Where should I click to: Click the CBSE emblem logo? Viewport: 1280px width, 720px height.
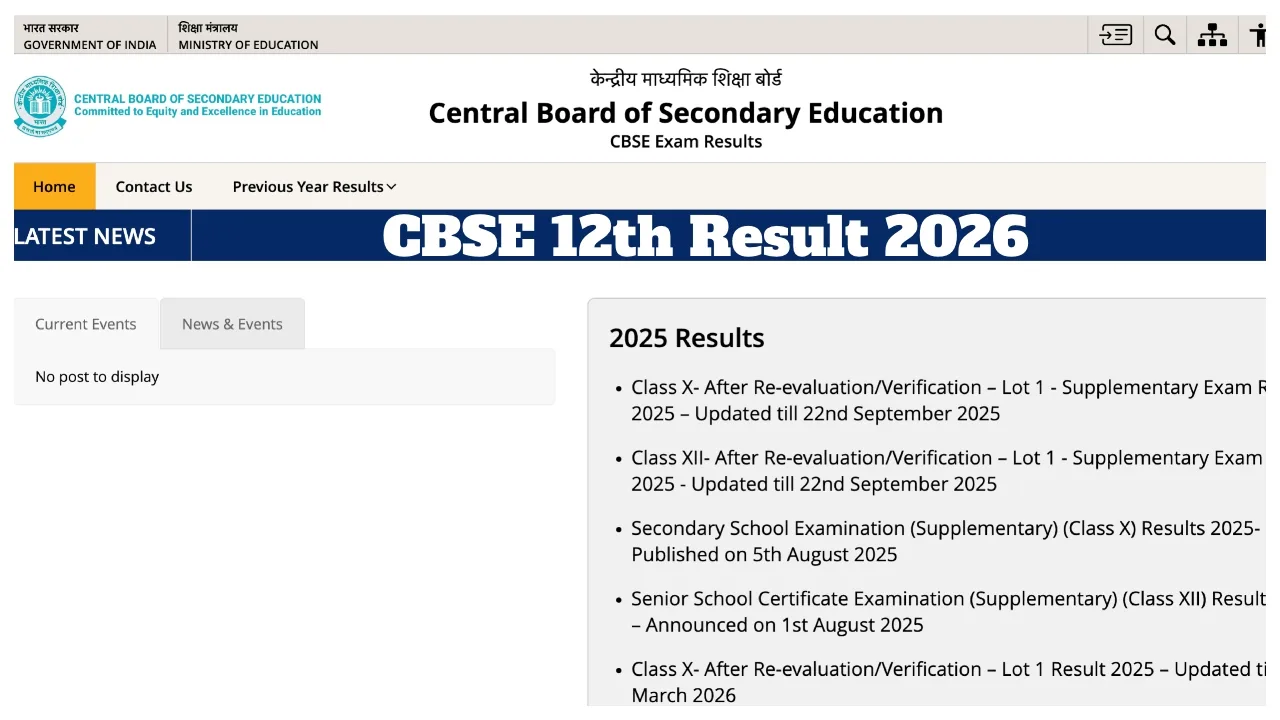pyautogui.click(x=40, y=106)
